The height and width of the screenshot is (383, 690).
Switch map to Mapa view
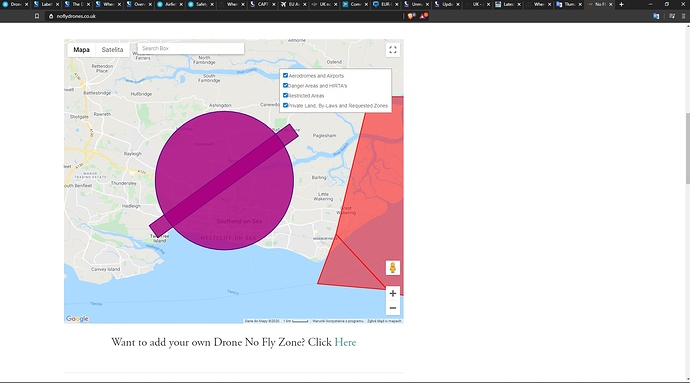click(x=81, y=50)
